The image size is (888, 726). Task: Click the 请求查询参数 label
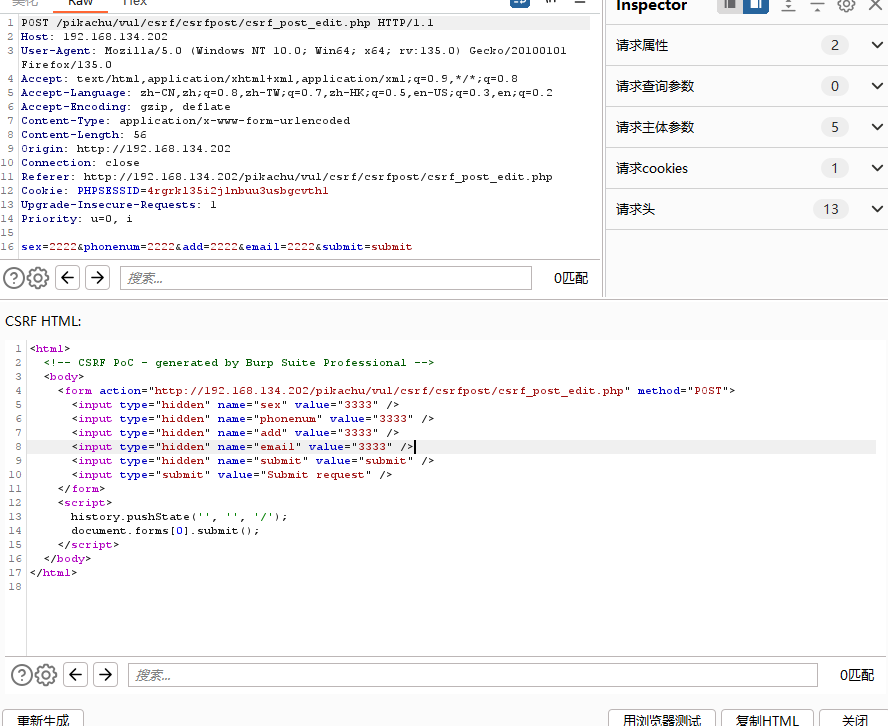655,86
